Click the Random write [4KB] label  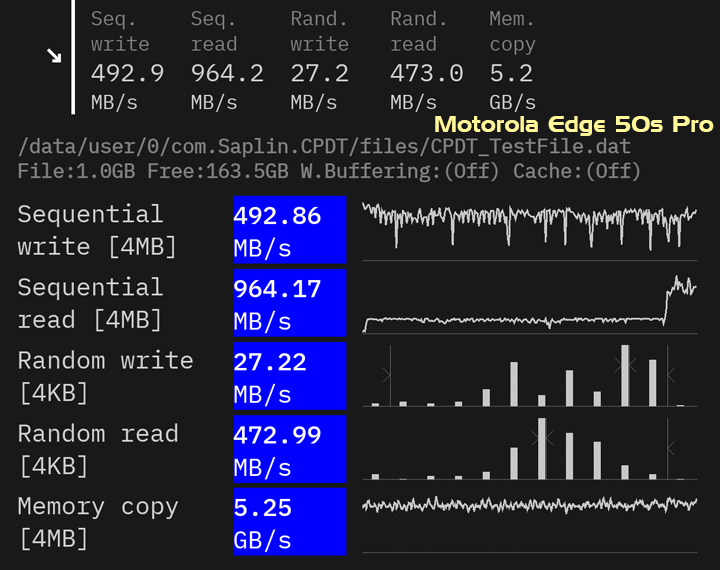(x=106, y=376)
